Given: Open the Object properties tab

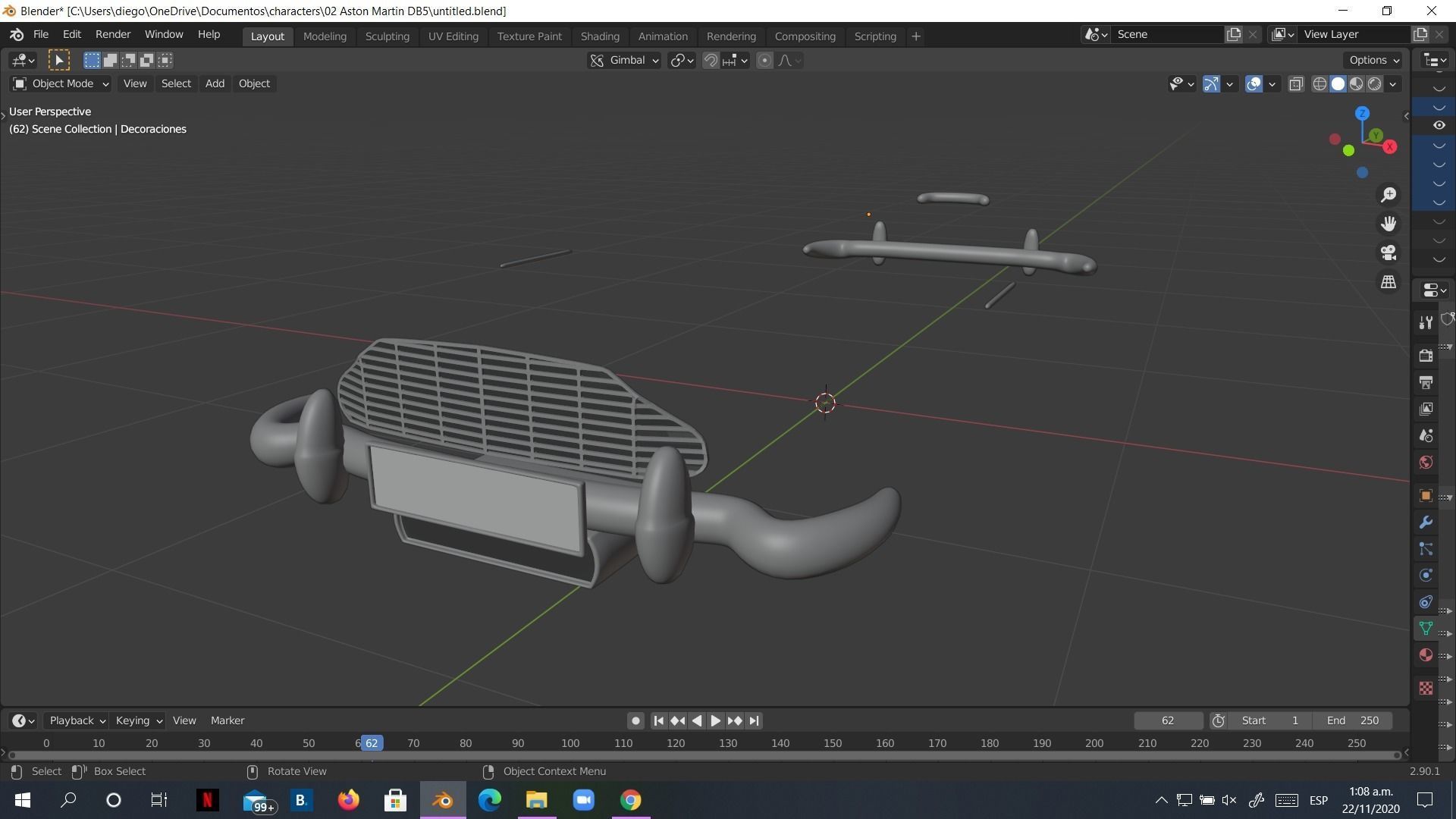Looking at the screenshot, I should point(1426,495).
